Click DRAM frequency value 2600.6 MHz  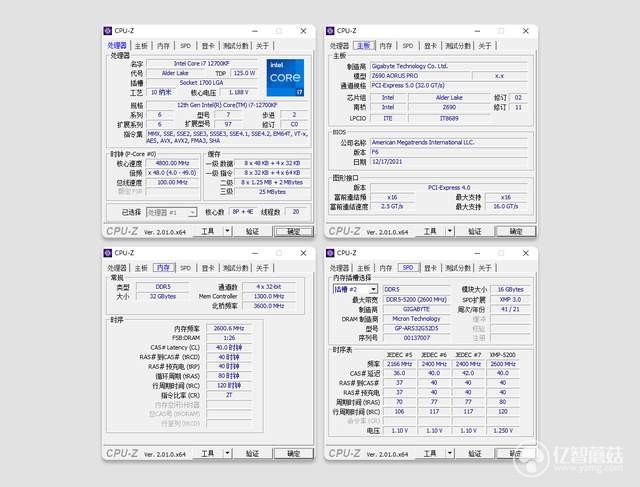pos(229,328)
